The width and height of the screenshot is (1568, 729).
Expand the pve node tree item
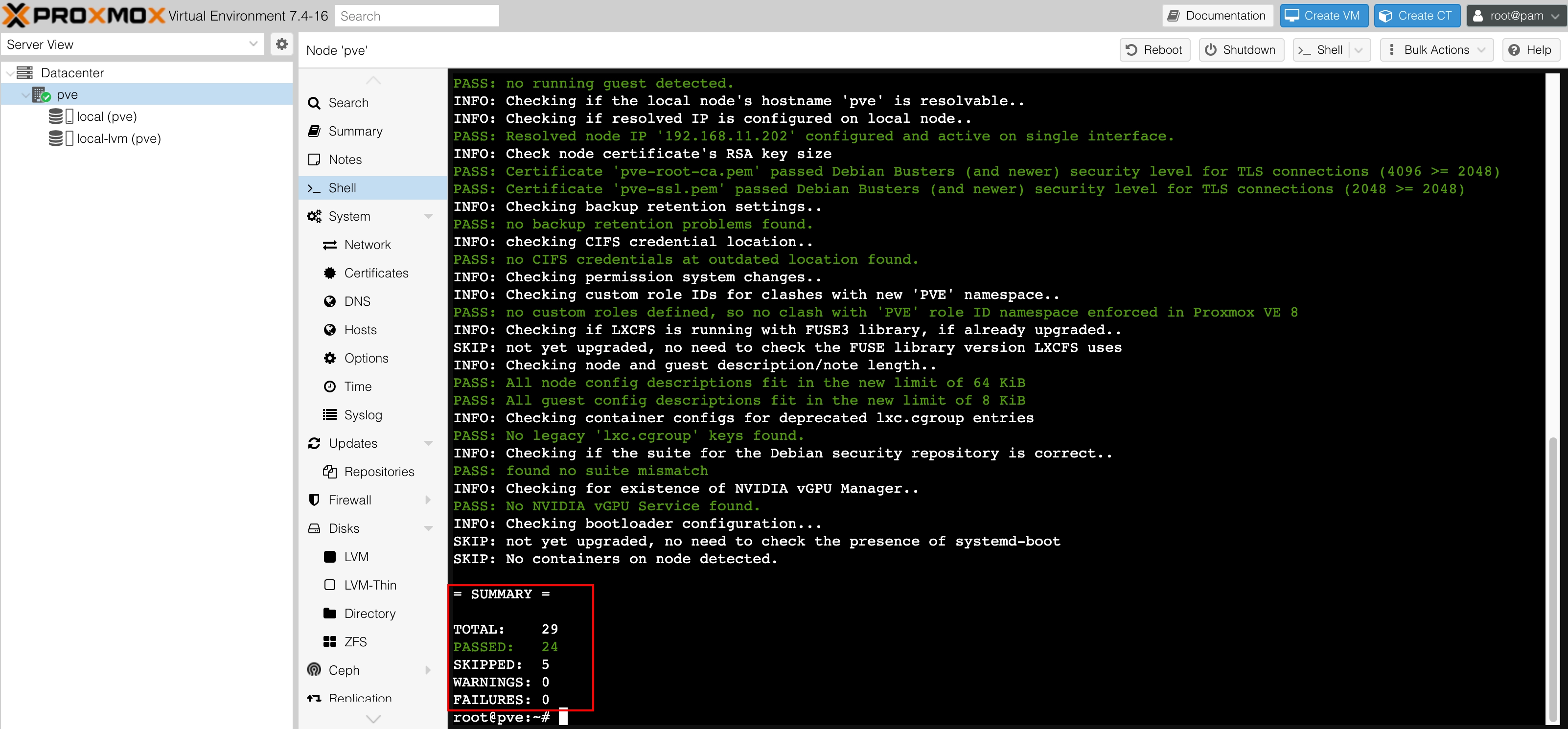pyautogui.click(x=23, y=94)
